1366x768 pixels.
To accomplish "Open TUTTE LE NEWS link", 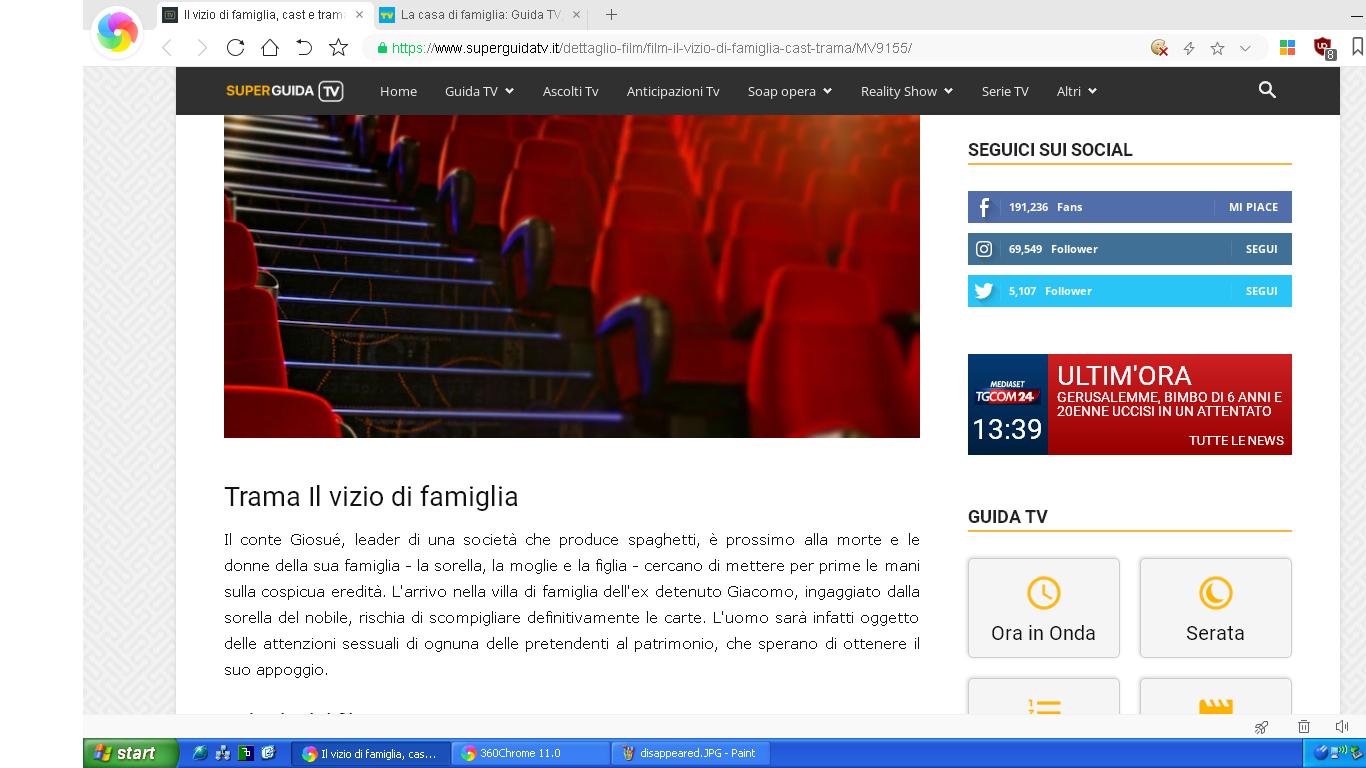I will point(1236,440).
